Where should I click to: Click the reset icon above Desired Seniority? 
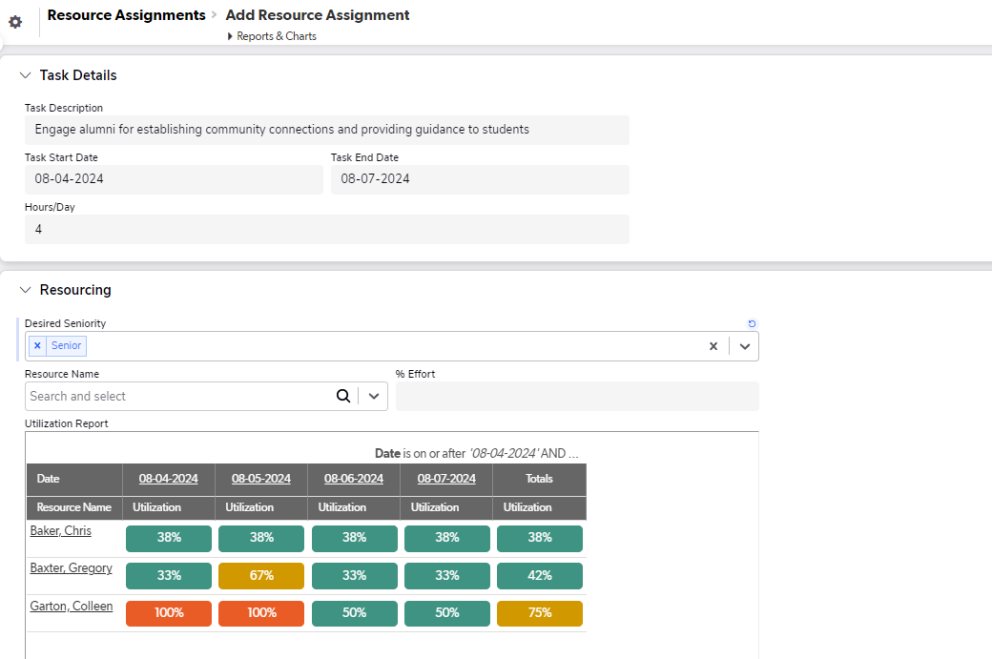752,324
